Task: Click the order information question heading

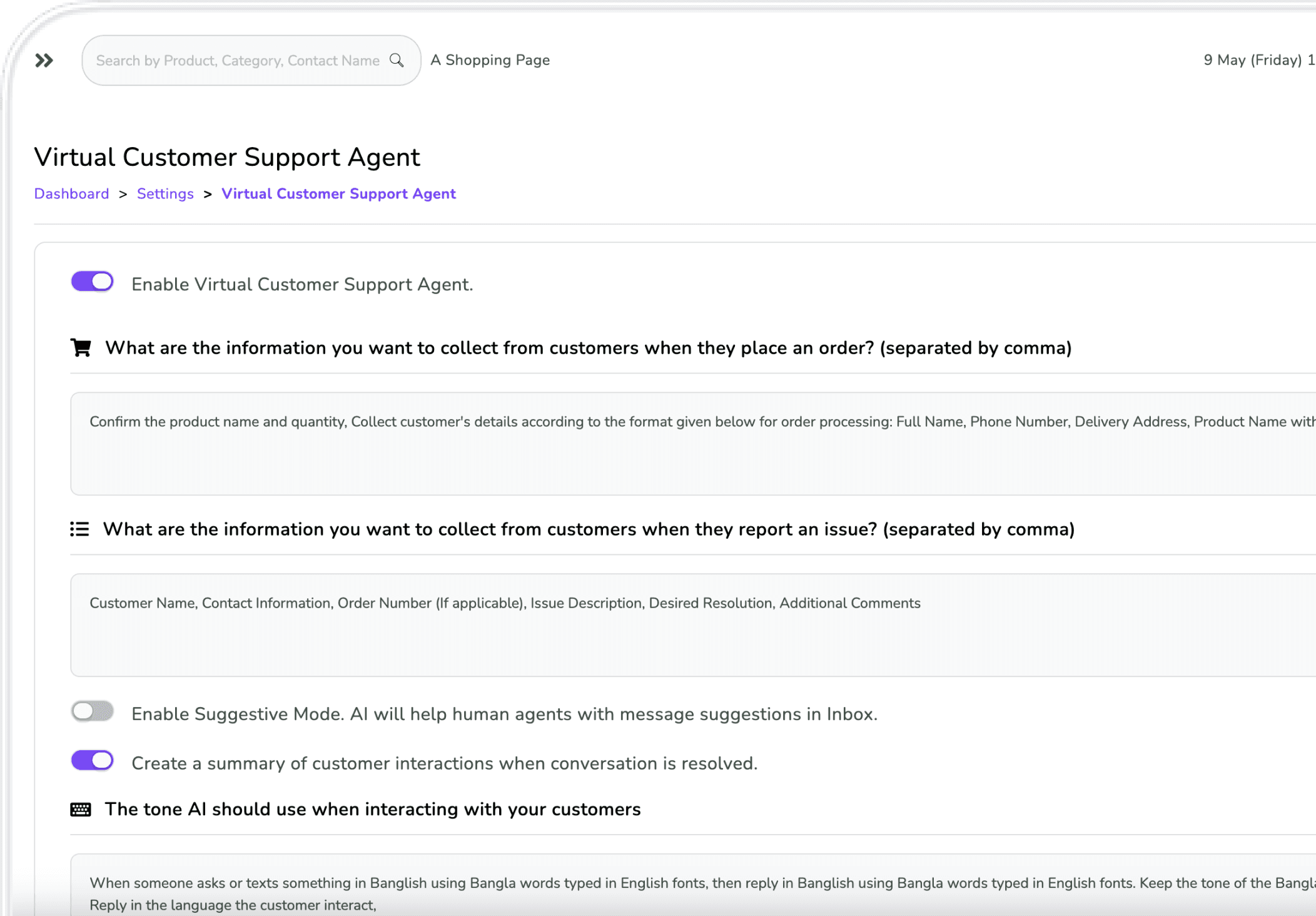Action: [588, 348]
